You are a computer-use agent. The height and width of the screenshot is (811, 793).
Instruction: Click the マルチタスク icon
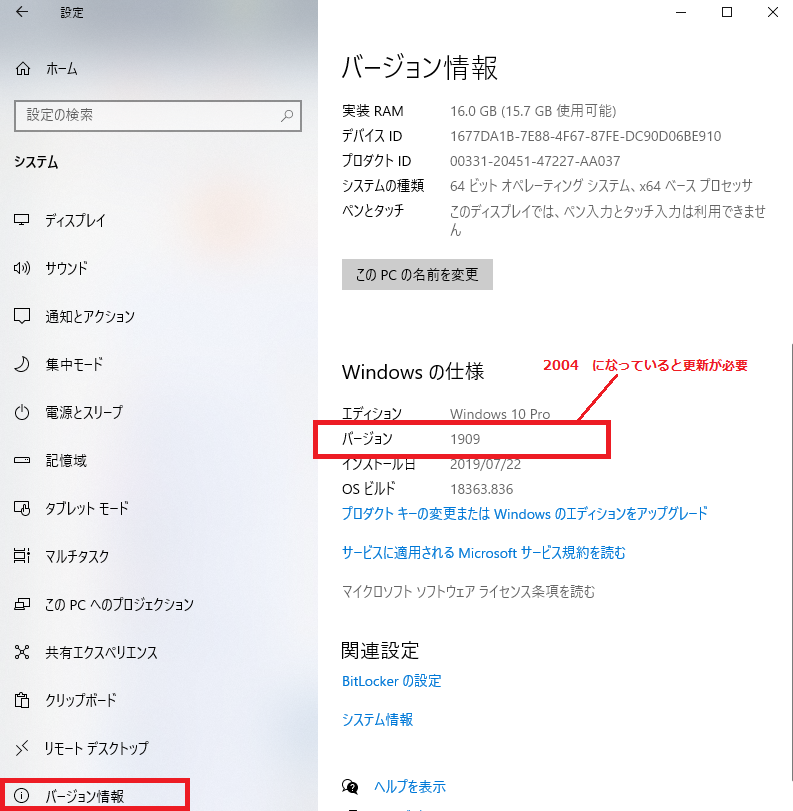coord(22,556)
